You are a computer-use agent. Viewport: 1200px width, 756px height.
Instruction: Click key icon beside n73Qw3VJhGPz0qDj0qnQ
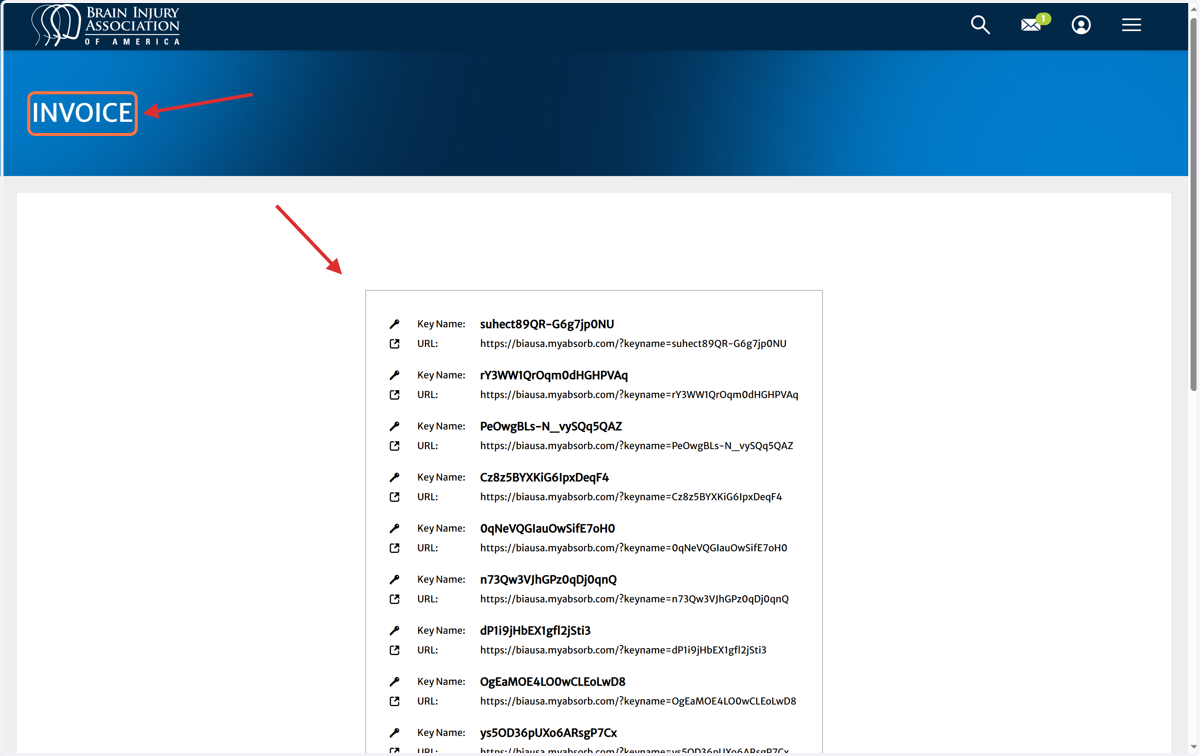click(394, 579)
